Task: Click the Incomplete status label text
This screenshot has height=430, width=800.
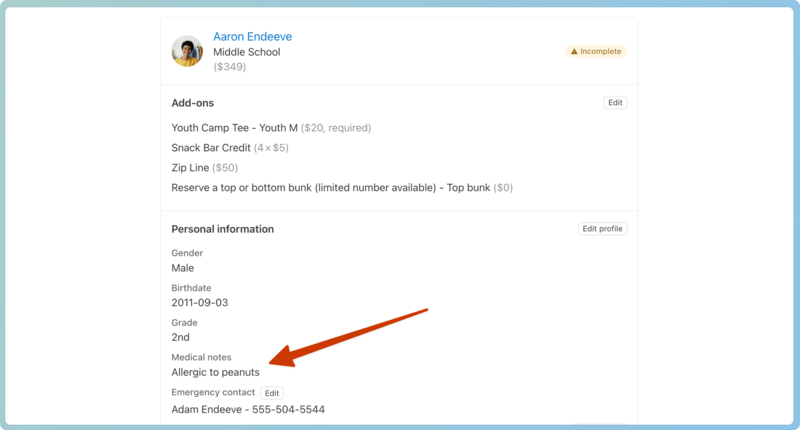Action: (x=601, y=52)
